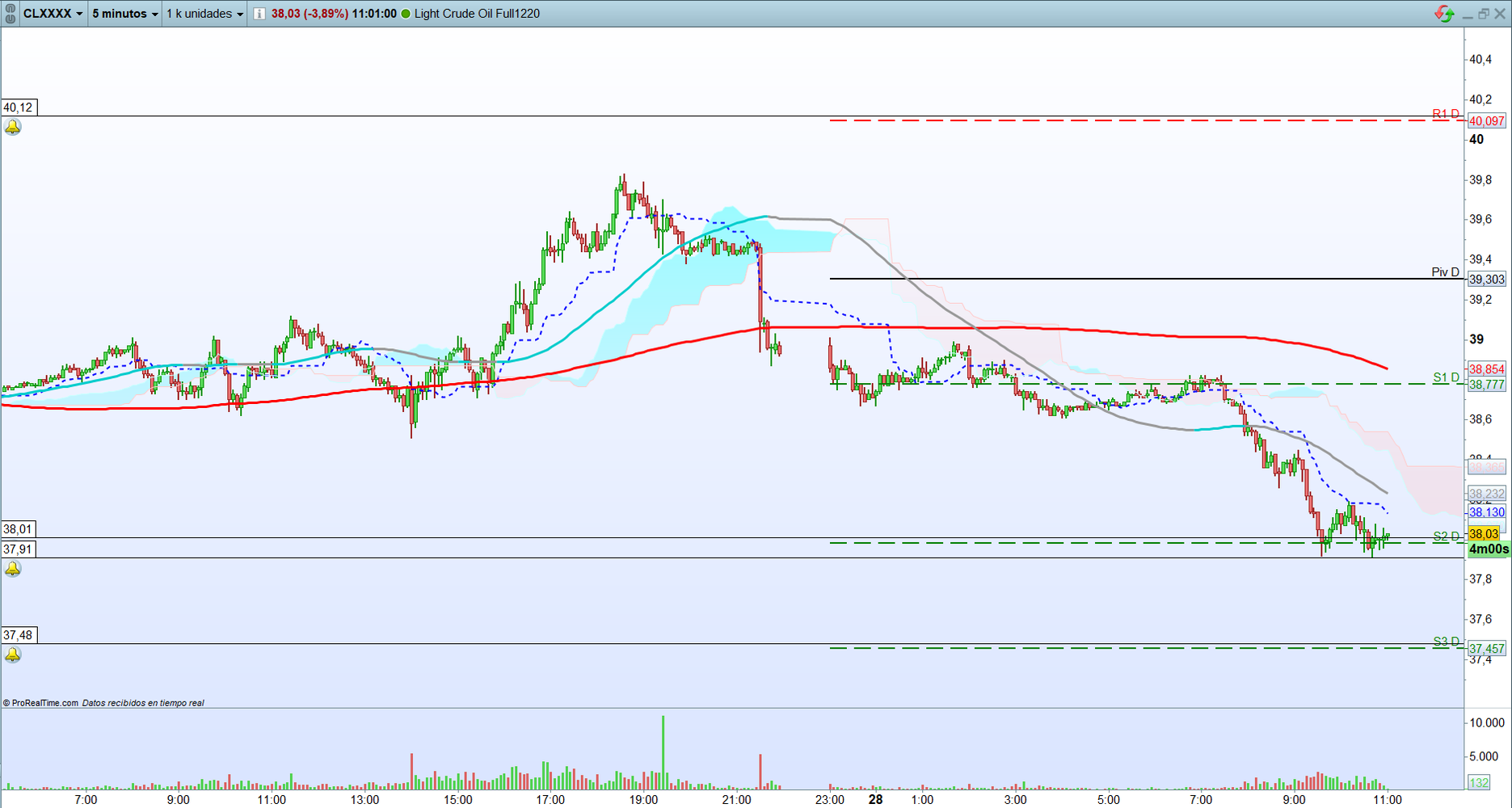1512x808 pixels.
Task: Click the alert bell below 40,12
Action: (13, 128)
